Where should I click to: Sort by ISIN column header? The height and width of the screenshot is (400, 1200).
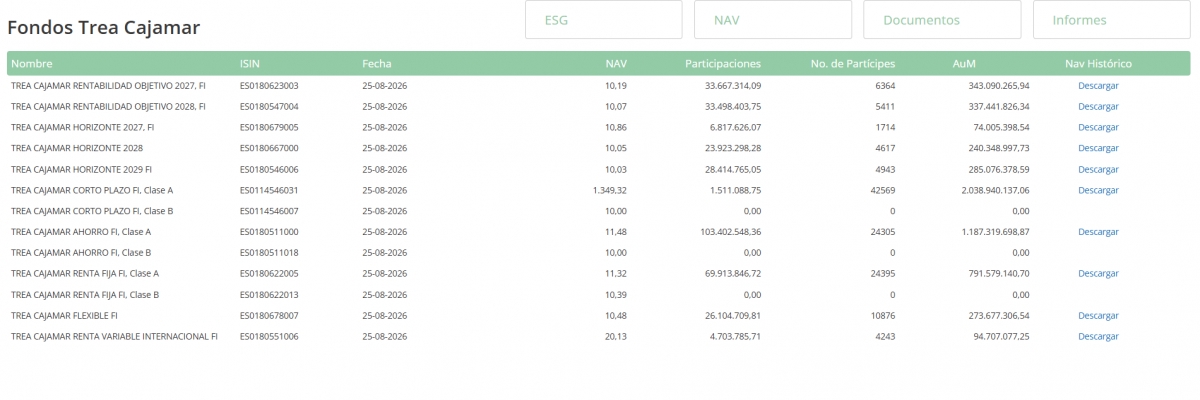point(250,63)
